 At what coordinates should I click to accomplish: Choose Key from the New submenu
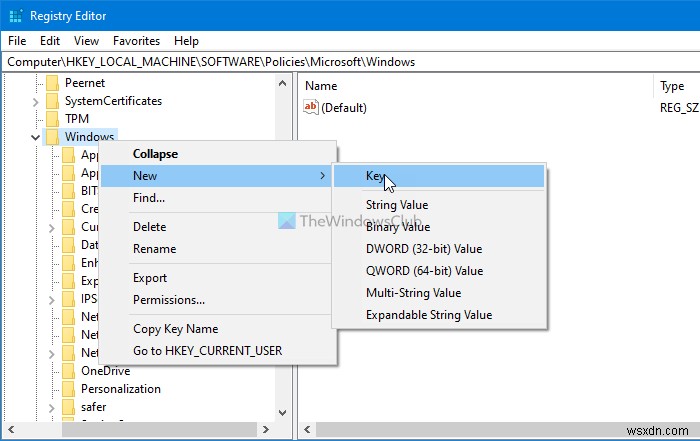(x=375, y=176)
